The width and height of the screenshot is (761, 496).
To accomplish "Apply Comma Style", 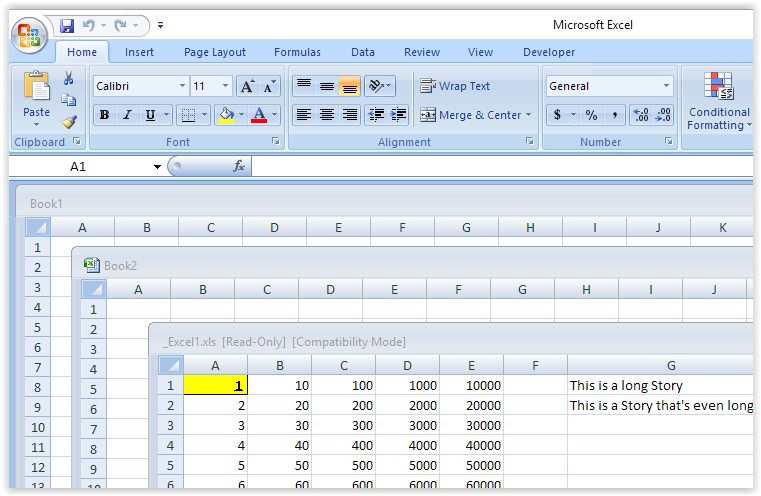I will click(614, 115).
